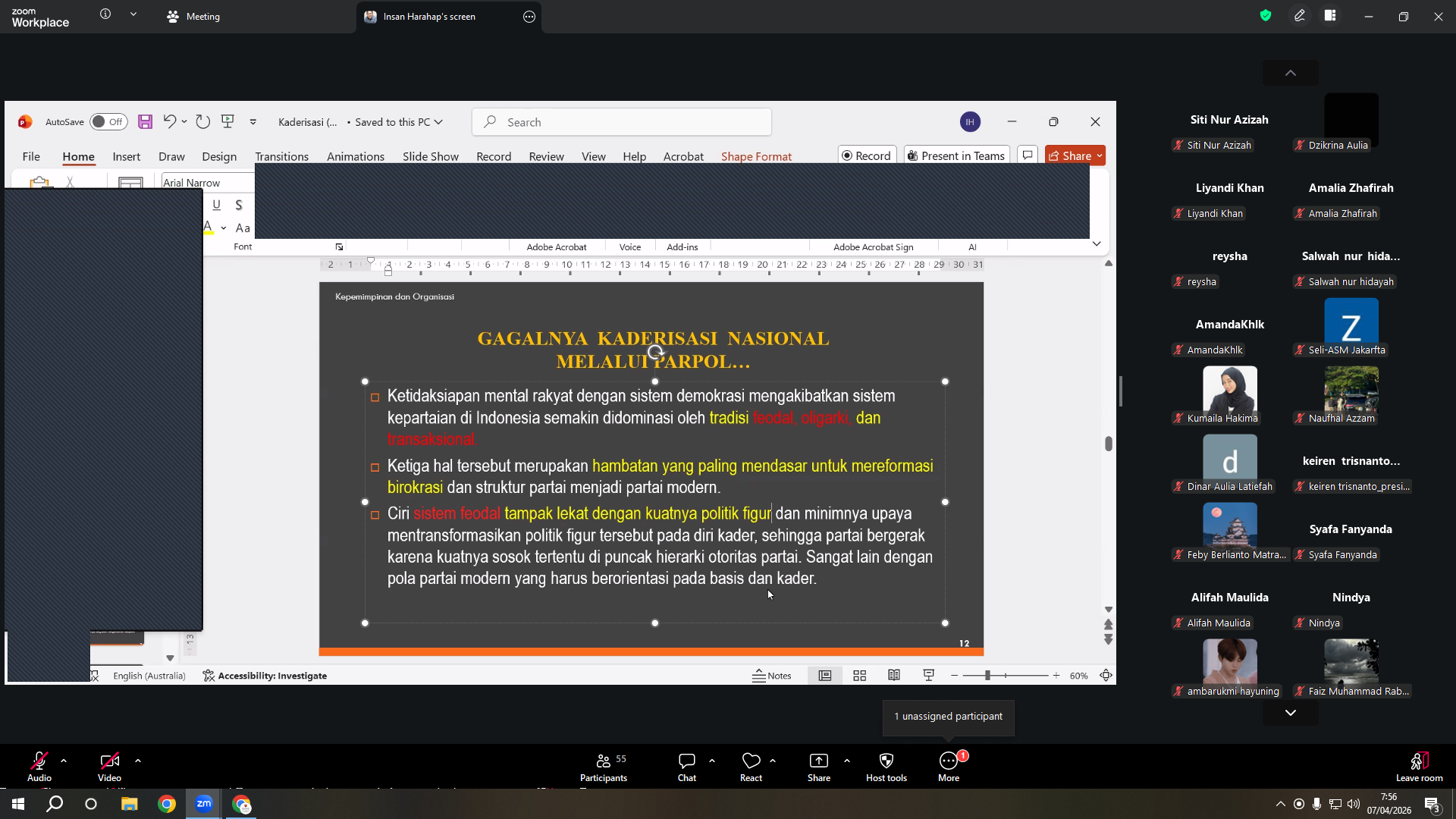1456x819 pixels.
Task: Toggle AutoSave switch in PowerPoint
Action: pyautogui.click(x=108, y=122)
